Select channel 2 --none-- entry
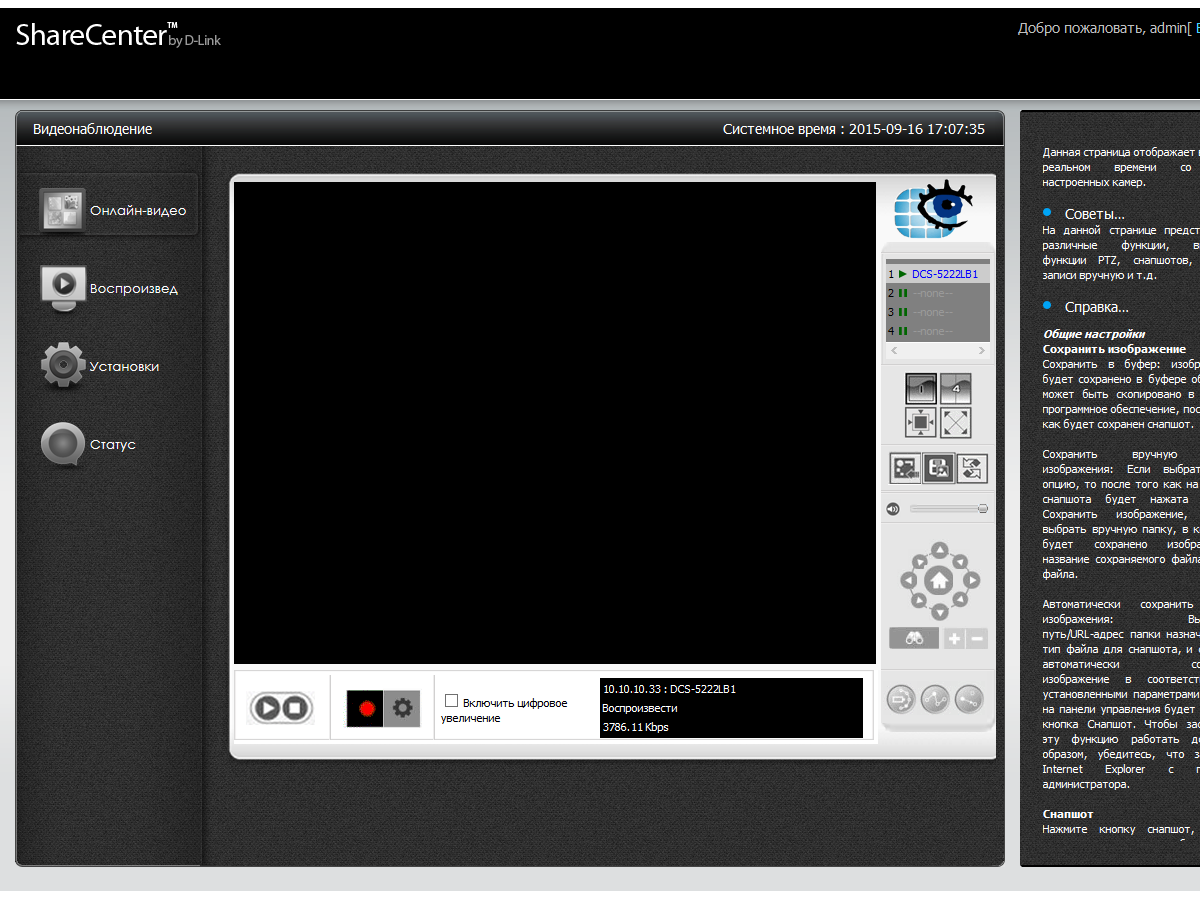1200x900 pixels. click(937, 293)
